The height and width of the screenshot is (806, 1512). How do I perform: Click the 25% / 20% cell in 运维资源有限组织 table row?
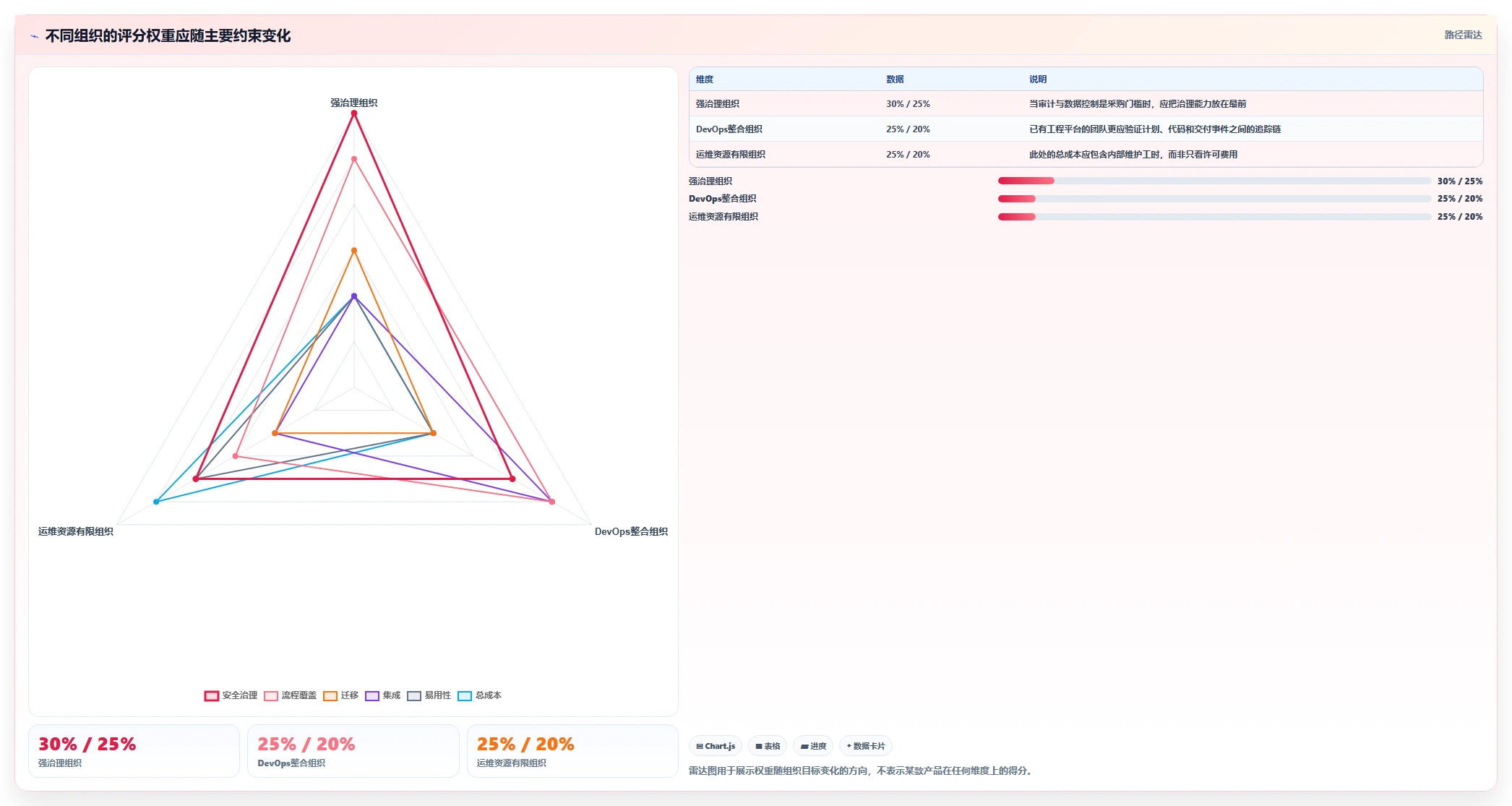(x=908, y=155)
